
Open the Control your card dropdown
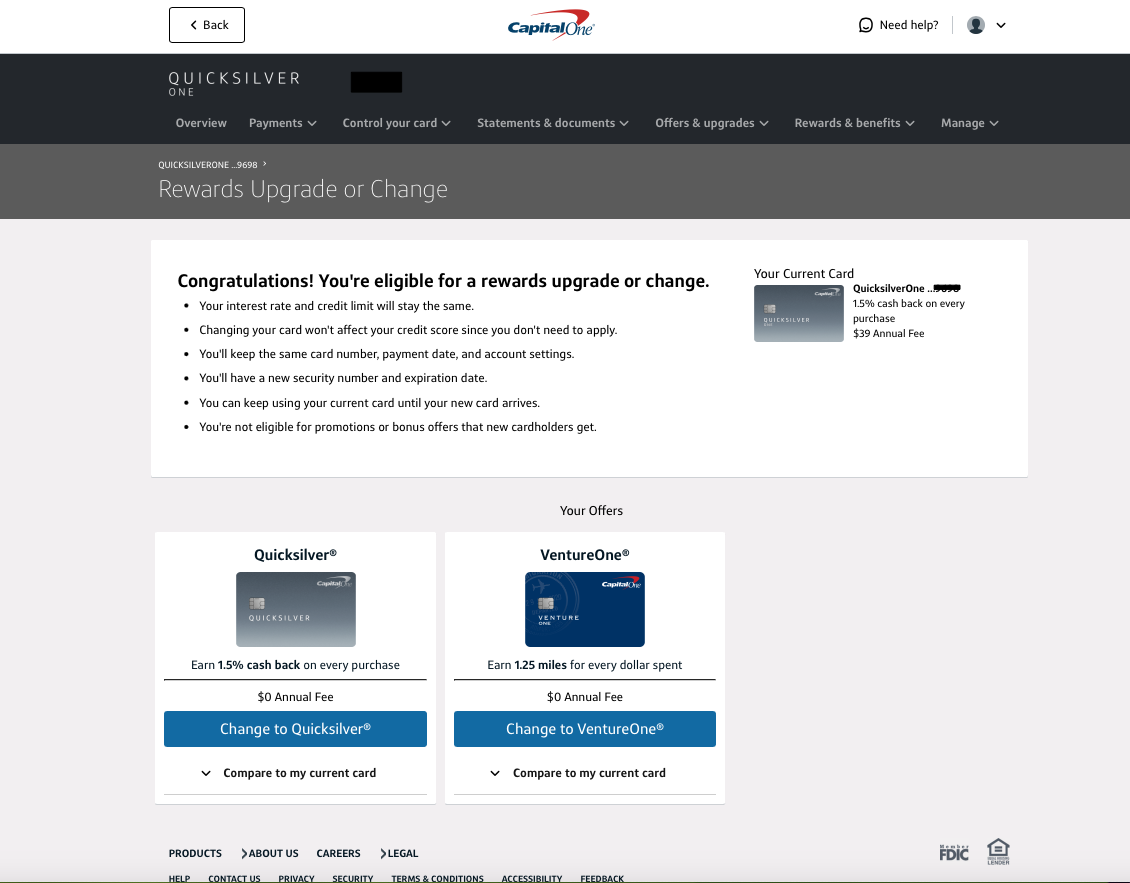coord(397,123)
